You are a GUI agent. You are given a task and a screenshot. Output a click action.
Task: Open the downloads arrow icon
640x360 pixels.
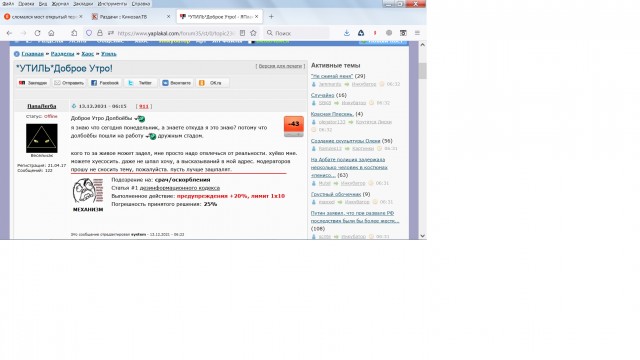(x=347, y=33)
